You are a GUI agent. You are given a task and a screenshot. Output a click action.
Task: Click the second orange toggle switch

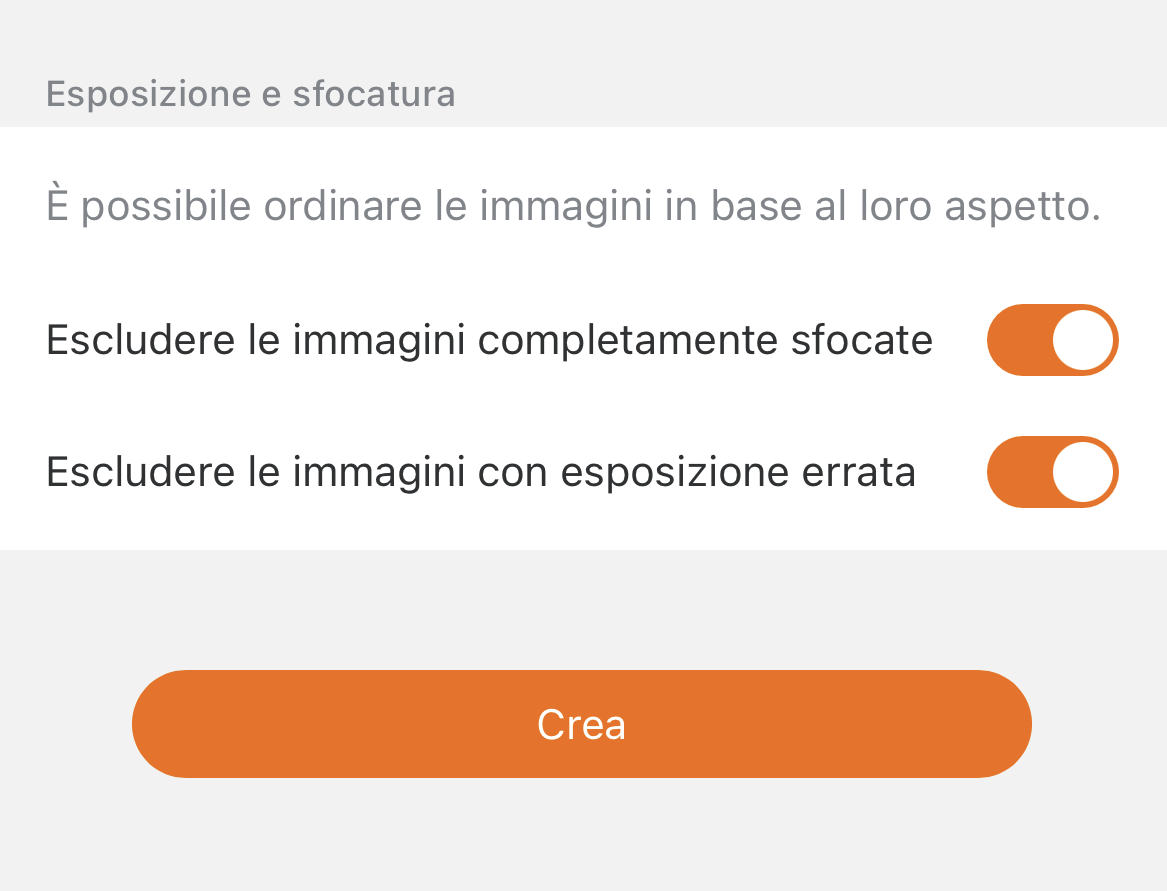tap(1052, 472)
